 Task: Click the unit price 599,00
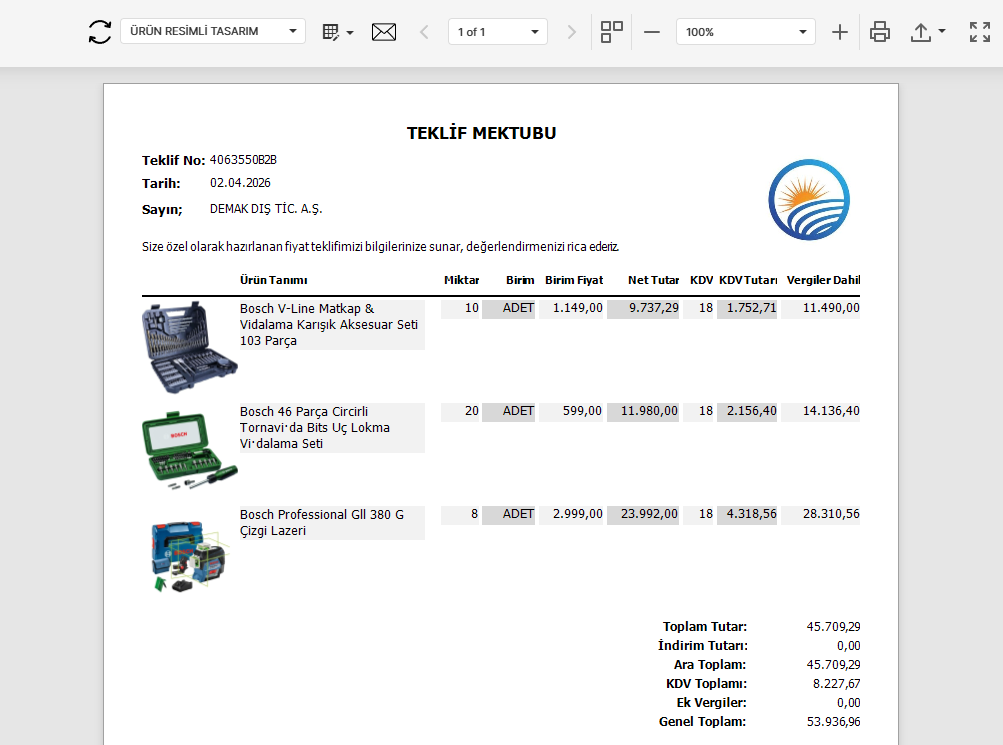pos(571,411)
